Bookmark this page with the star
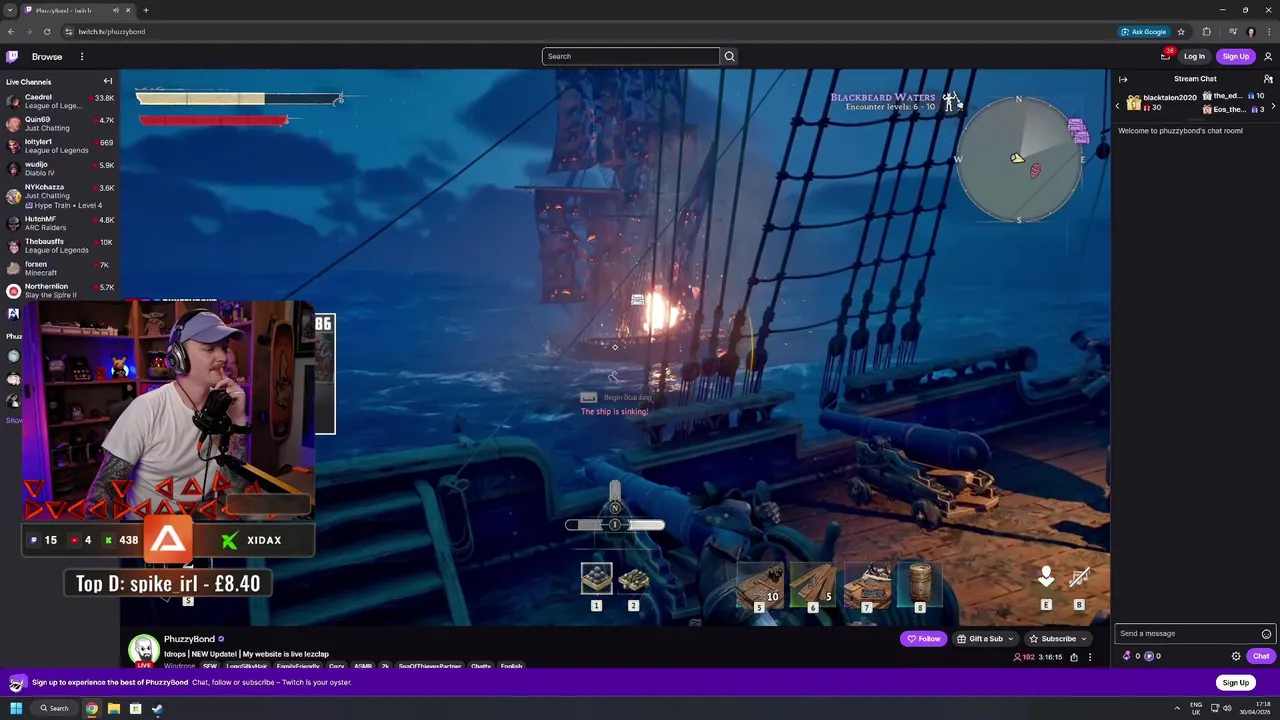Image resolution: width=1280 pixels, height=720 pixels. [1181, 32]
